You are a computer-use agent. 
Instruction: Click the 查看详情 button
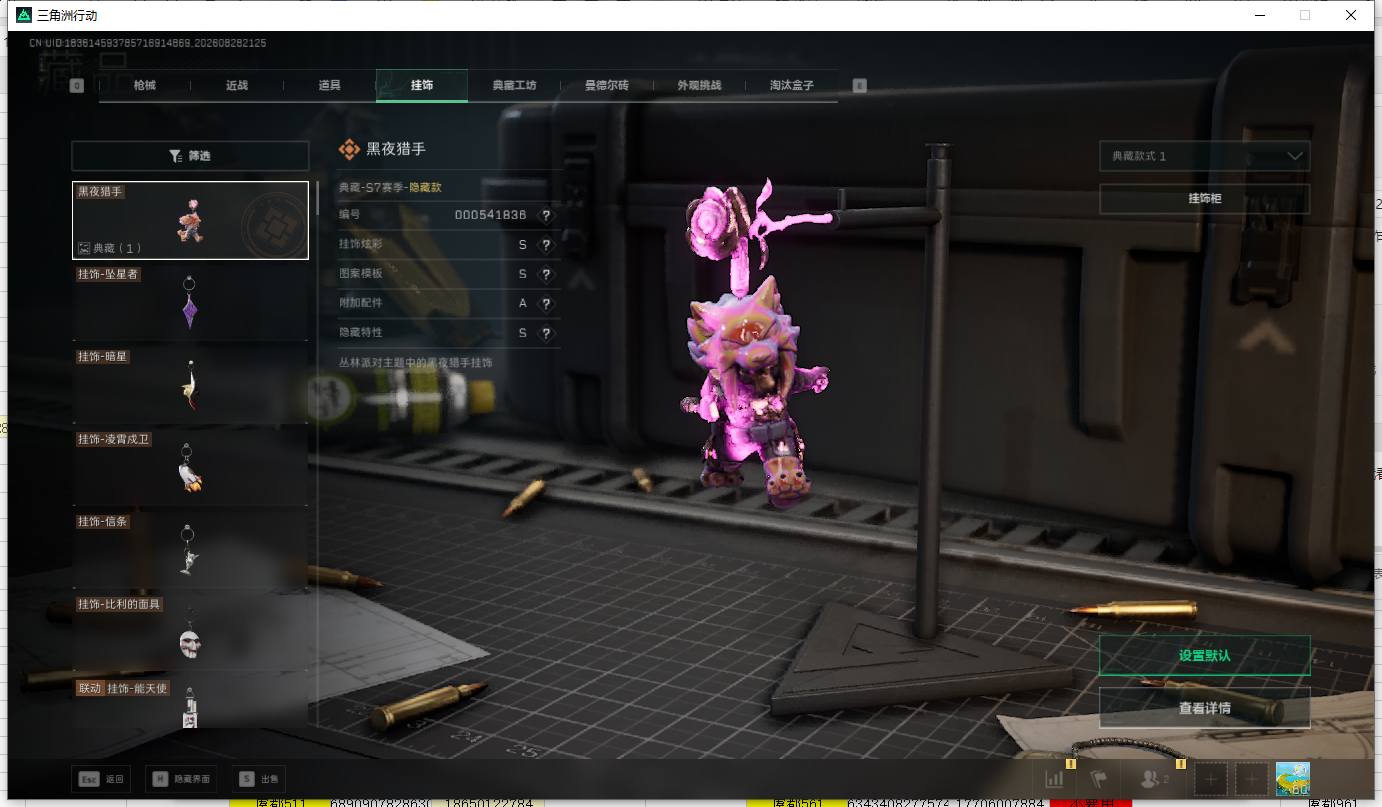pos(1204,708)
